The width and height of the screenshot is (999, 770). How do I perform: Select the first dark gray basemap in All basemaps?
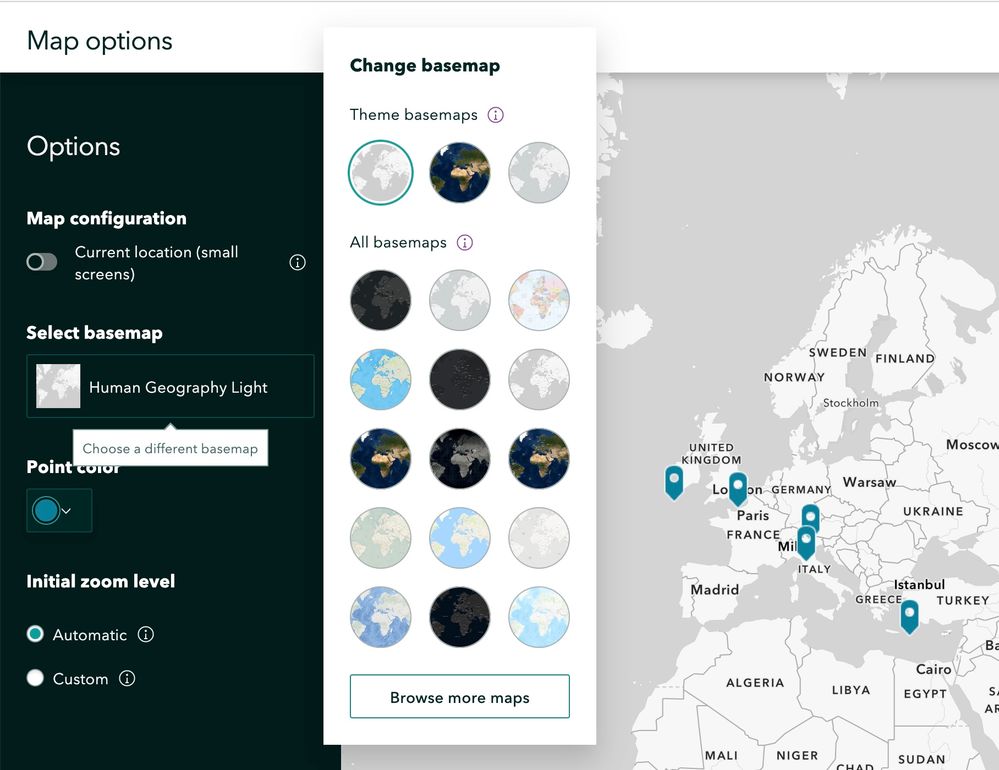pos(380,300)
